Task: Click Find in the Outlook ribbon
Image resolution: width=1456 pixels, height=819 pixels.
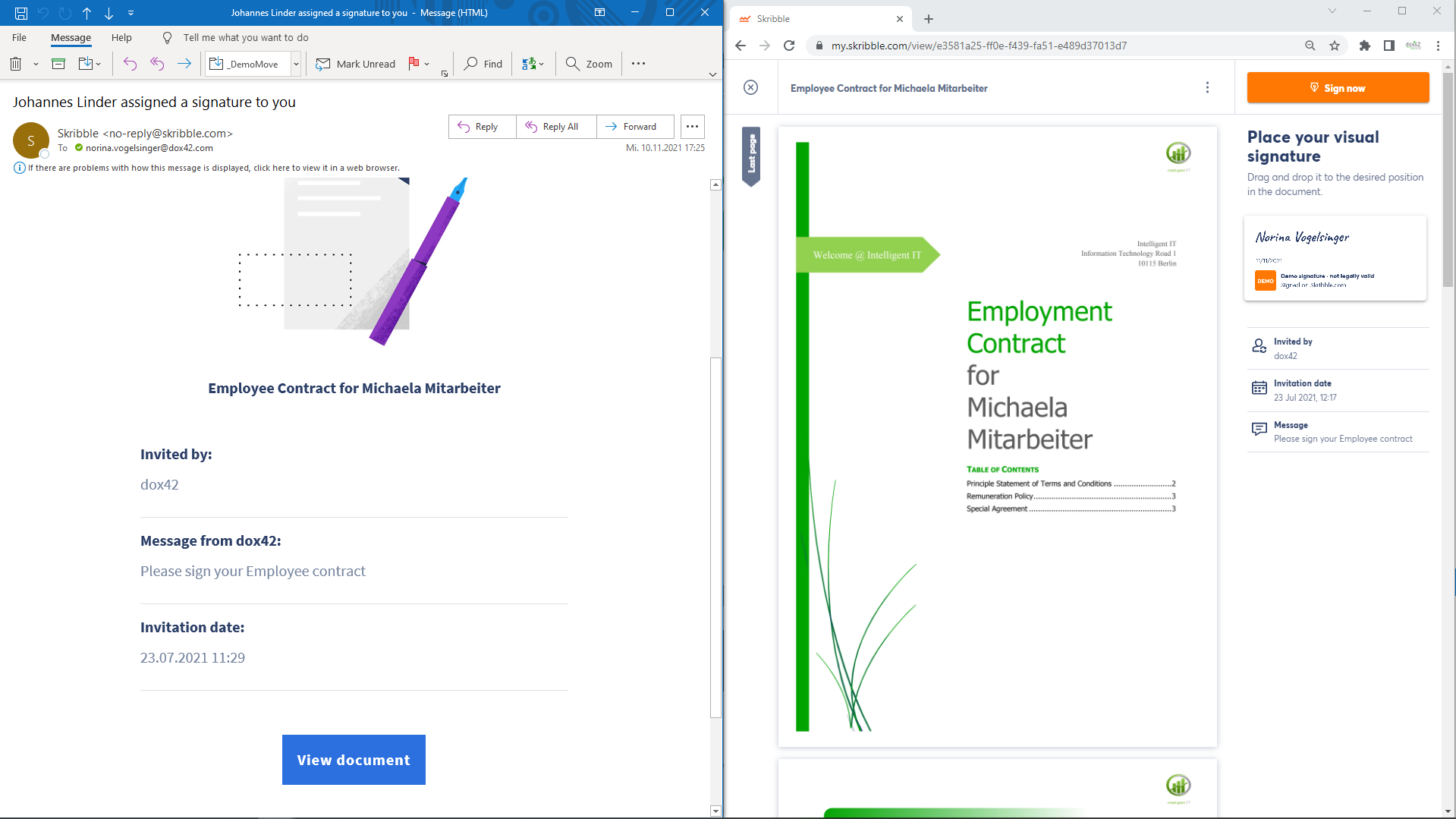Action: (x=483, y=64)
